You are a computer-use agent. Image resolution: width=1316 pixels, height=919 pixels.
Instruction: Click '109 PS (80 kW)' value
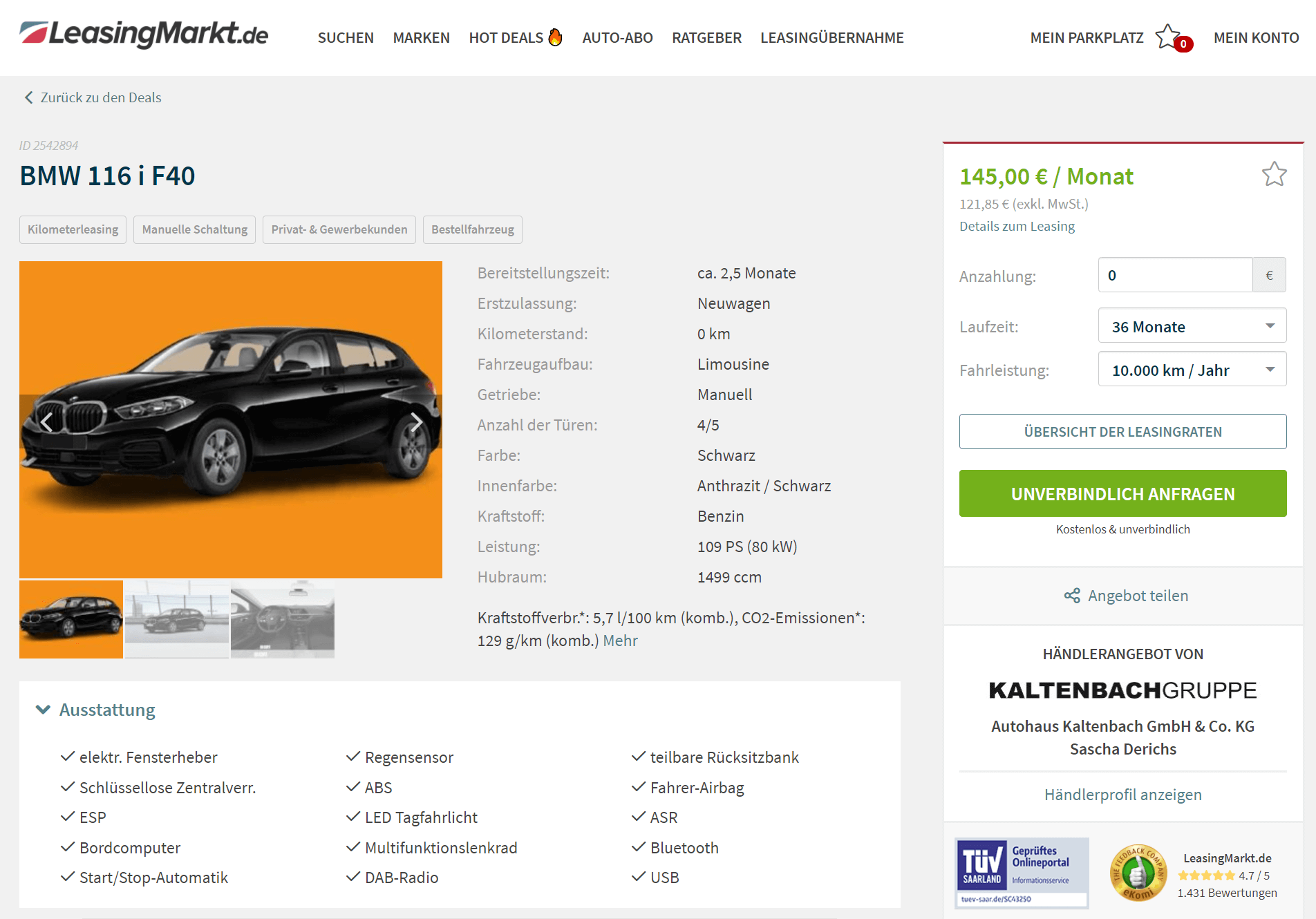click(747, 547)
